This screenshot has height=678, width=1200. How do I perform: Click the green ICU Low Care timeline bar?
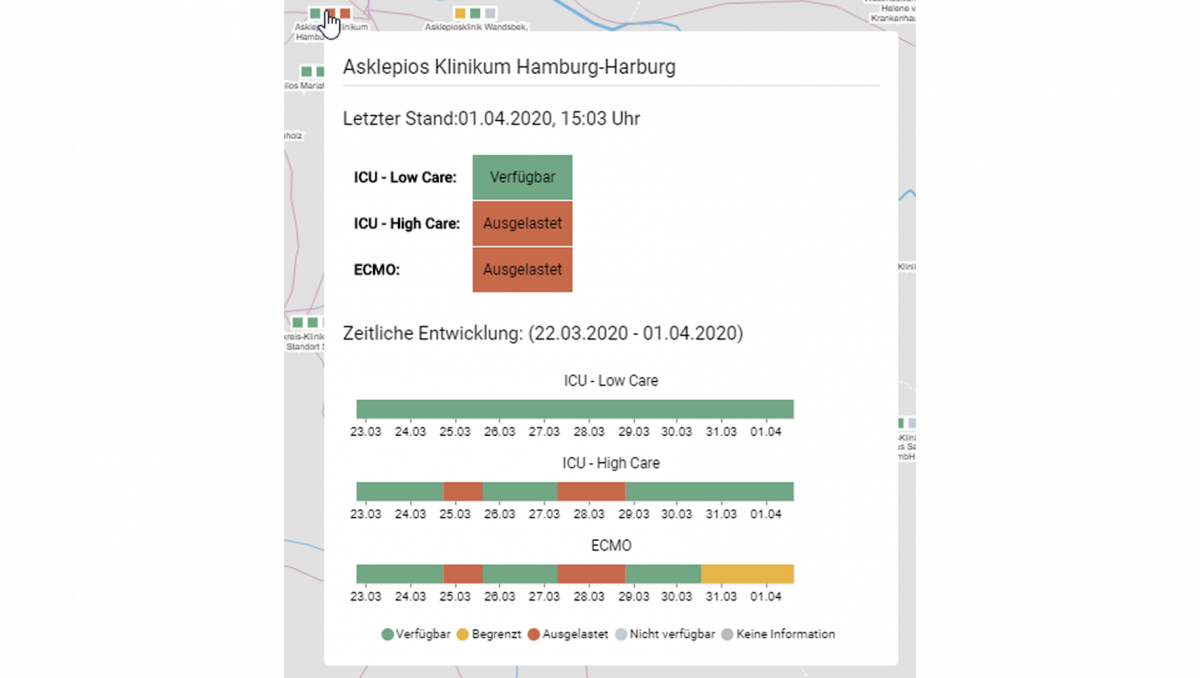pos(575,409)
